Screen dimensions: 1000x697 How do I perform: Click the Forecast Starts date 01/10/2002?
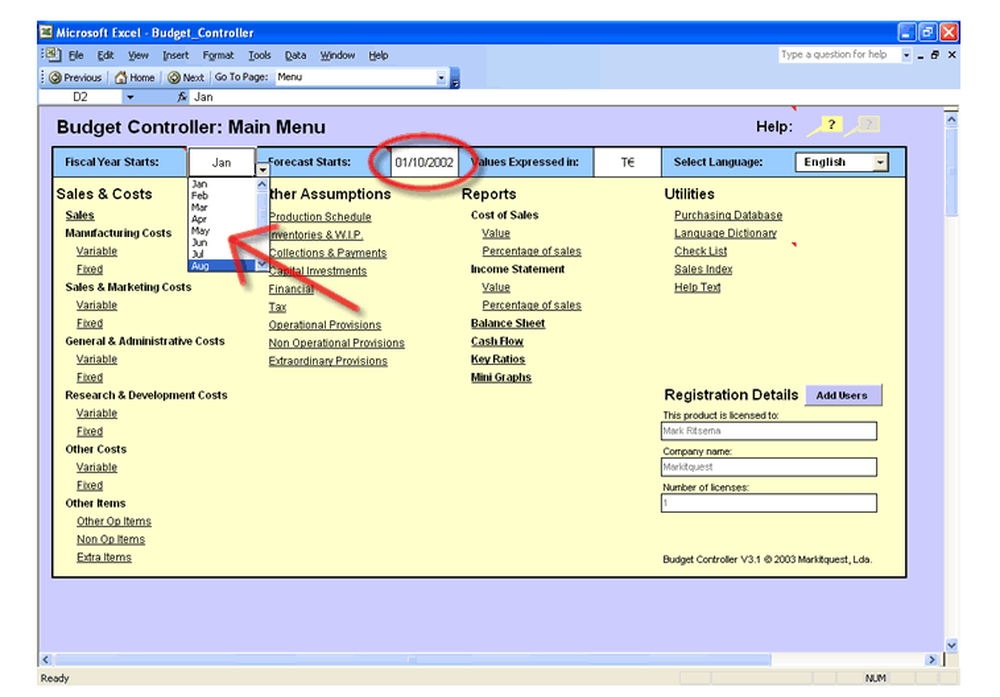424,163
